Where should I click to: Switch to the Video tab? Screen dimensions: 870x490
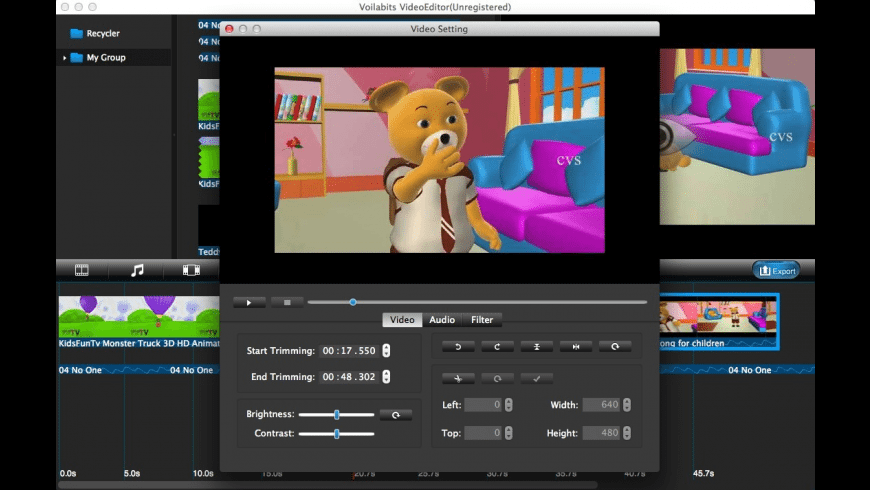click(x=402, y=320)
